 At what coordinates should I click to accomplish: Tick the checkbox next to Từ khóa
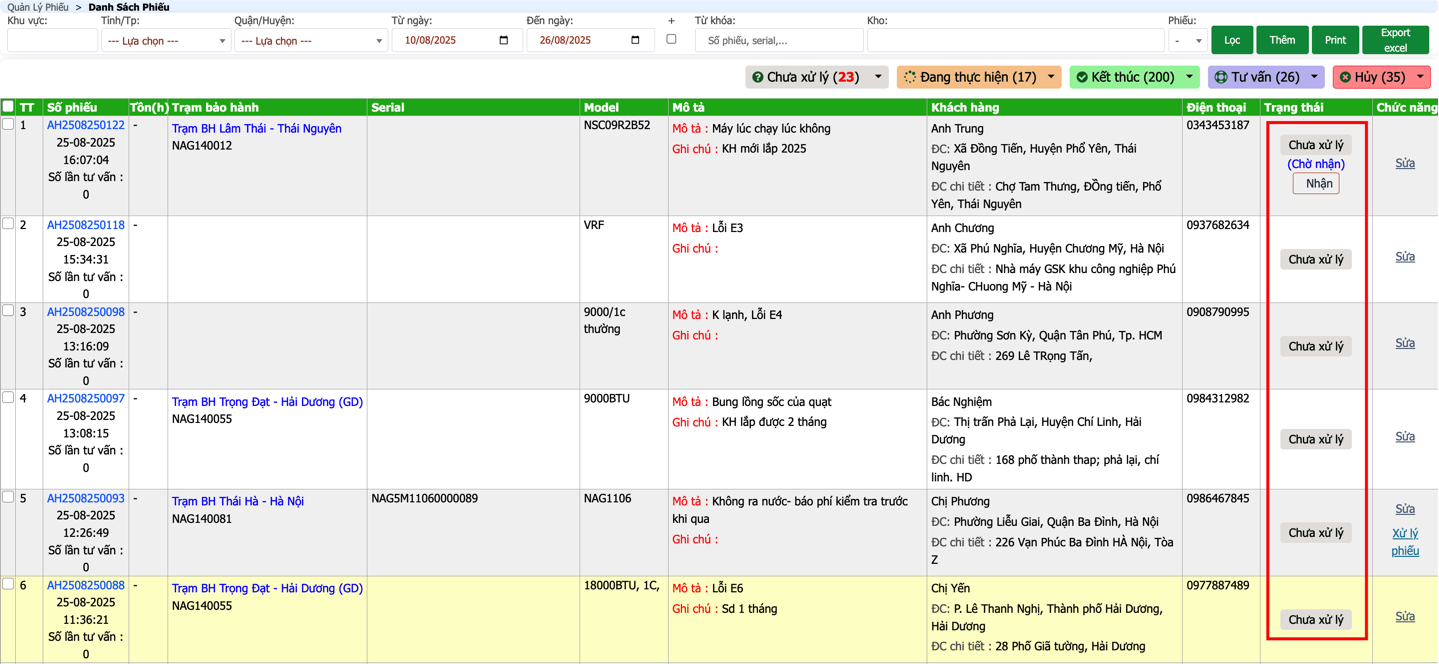[671, 40]
